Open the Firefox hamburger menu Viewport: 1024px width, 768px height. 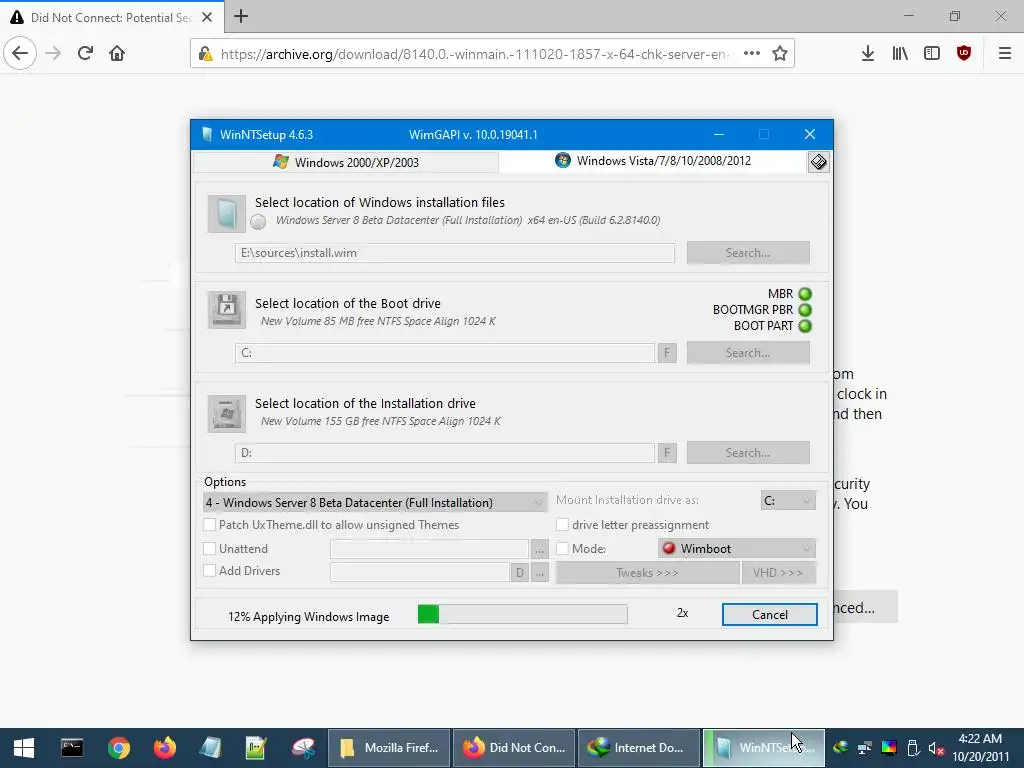pos(1005,54)
